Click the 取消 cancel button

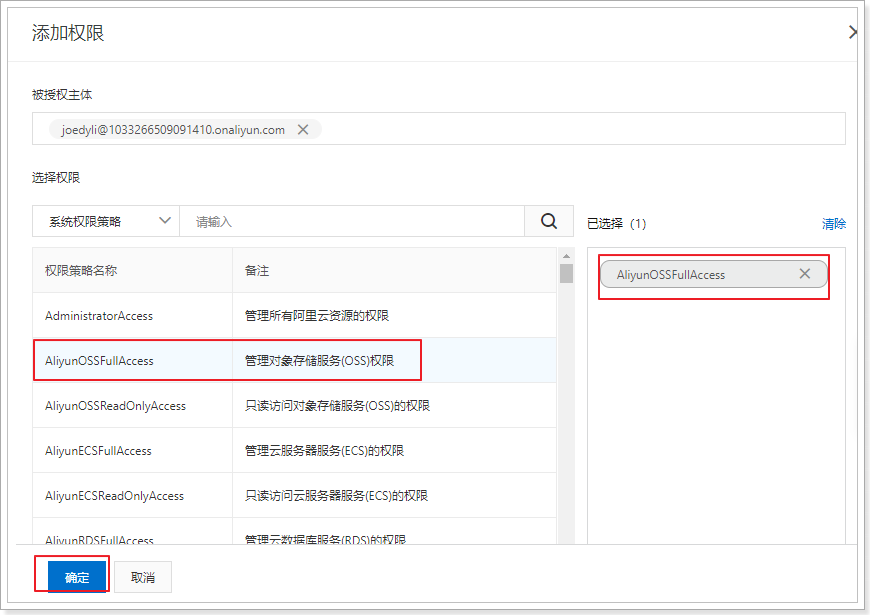click(x=142, y=577)
